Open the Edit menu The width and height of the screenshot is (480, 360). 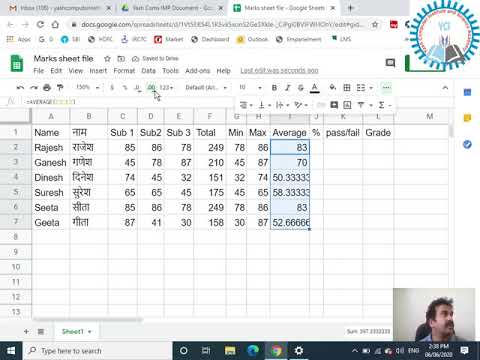tap(56, 71)
